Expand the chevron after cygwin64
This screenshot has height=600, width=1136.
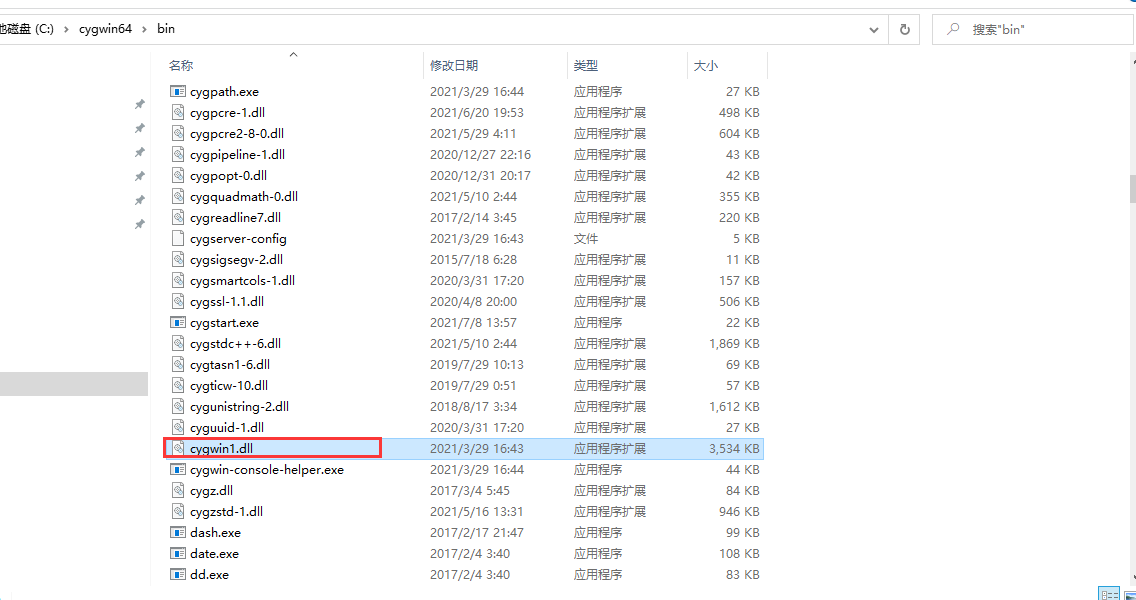click(x=145, y=30)
